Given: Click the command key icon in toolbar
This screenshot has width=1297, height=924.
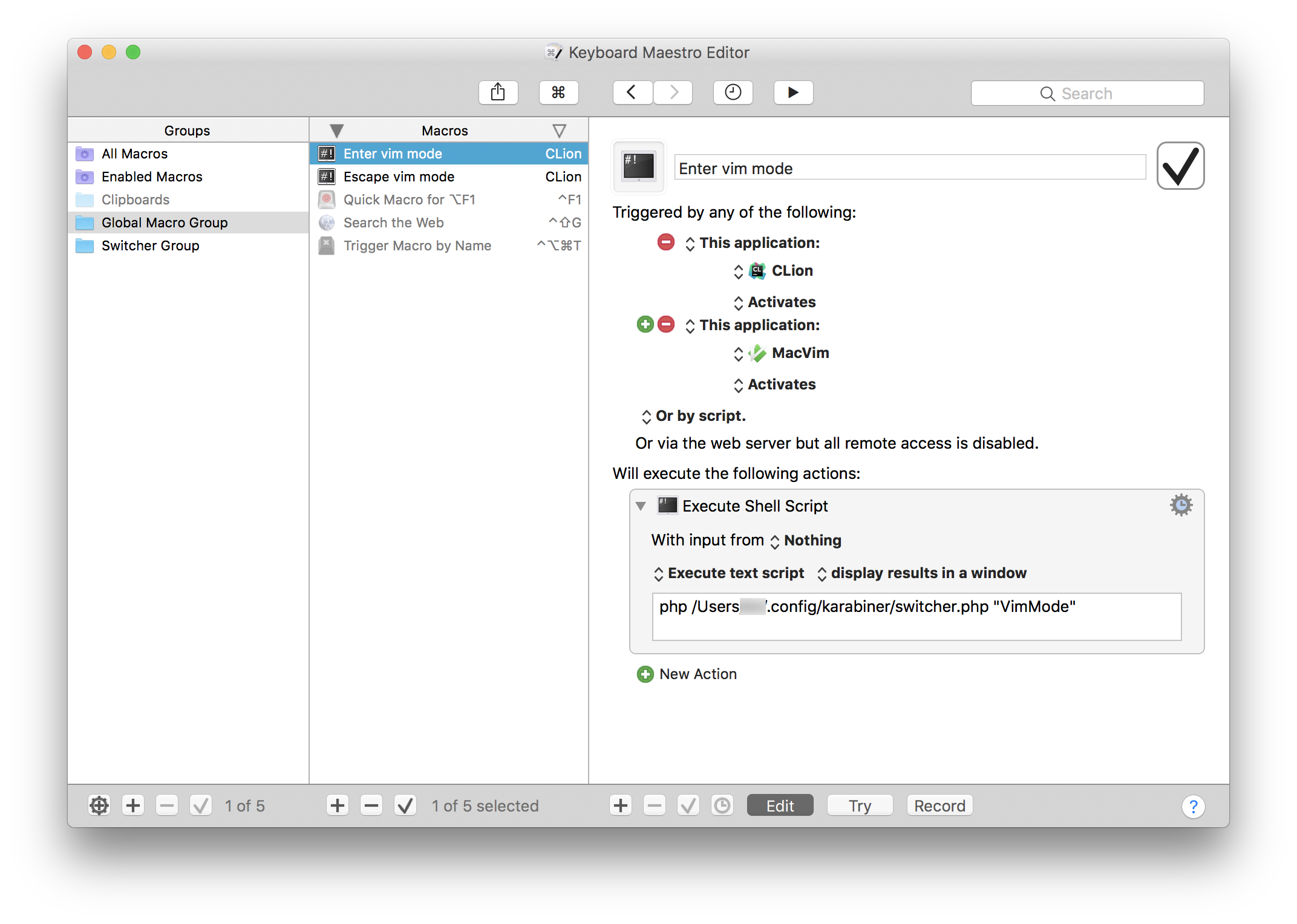Looking at the screenshot, I should click(559, 91).
